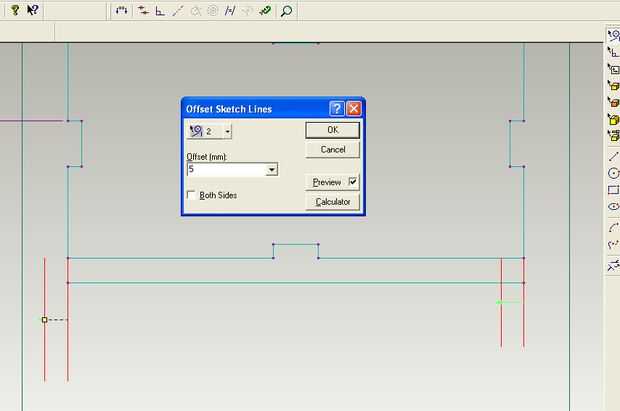The height and width of the screenshot is (411, 620).
Task: Select the Arc sketch tool
Action: pos(613,228)
